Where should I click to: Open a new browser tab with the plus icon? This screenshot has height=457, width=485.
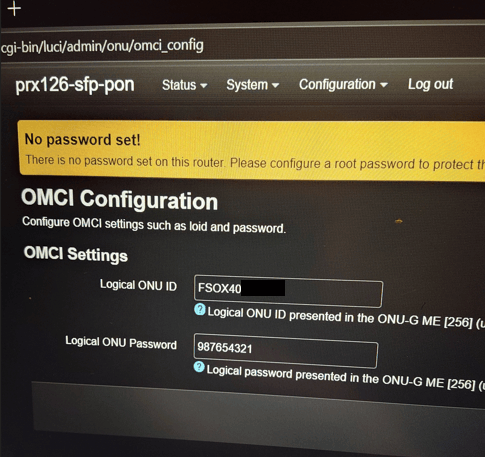(14, 8)
